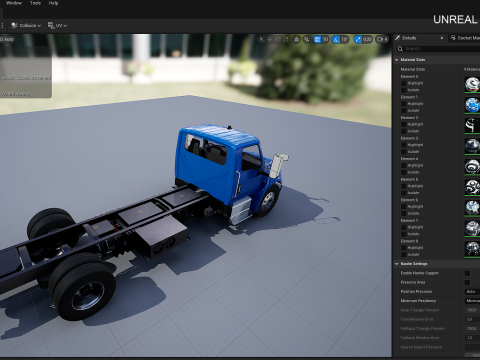
Task: Open the grid snap value 10 dropdown
Action: point(325,39)
